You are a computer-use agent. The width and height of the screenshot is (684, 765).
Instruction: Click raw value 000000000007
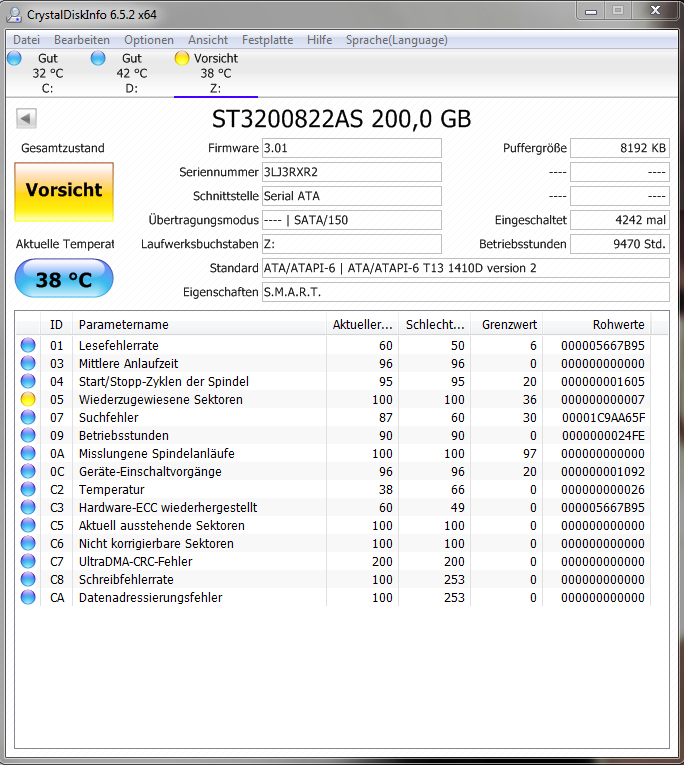(x=603, y=400)
